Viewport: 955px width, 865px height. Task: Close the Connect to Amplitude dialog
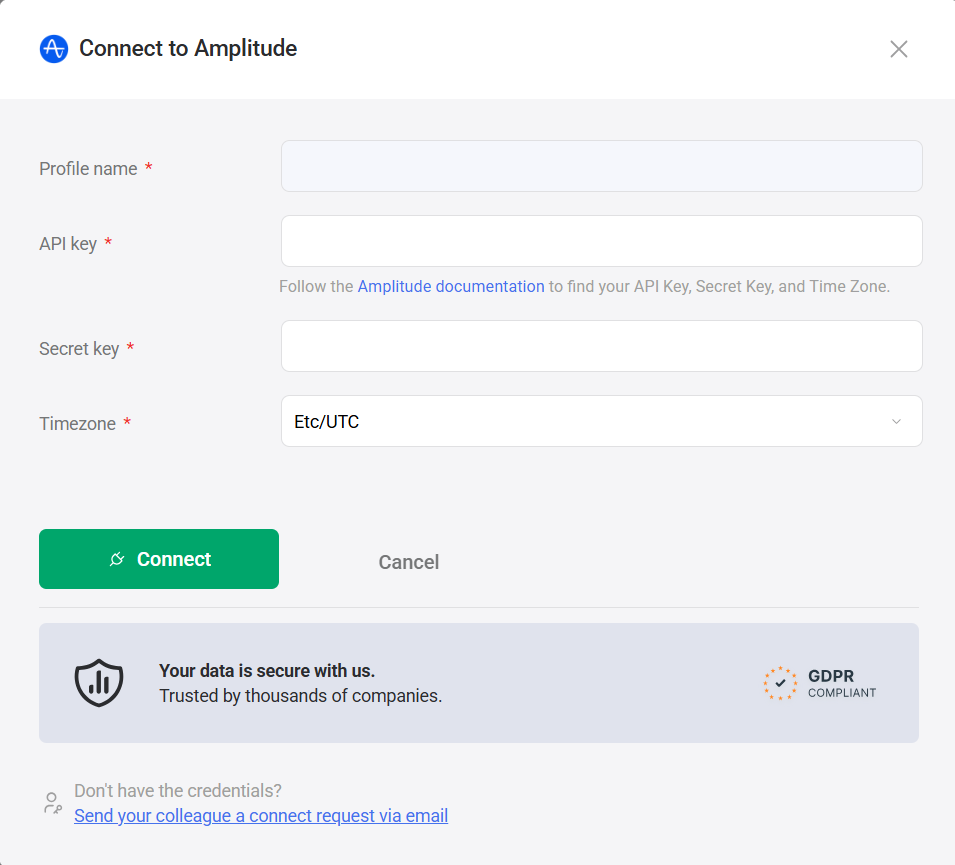pyautogui.click(x=898, y=49)
